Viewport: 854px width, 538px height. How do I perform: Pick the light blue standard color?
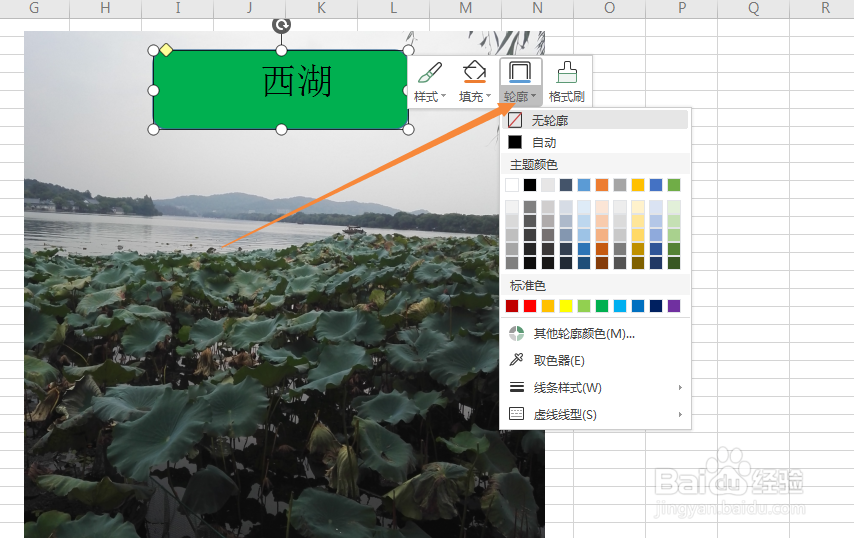[x=620, y=306]
